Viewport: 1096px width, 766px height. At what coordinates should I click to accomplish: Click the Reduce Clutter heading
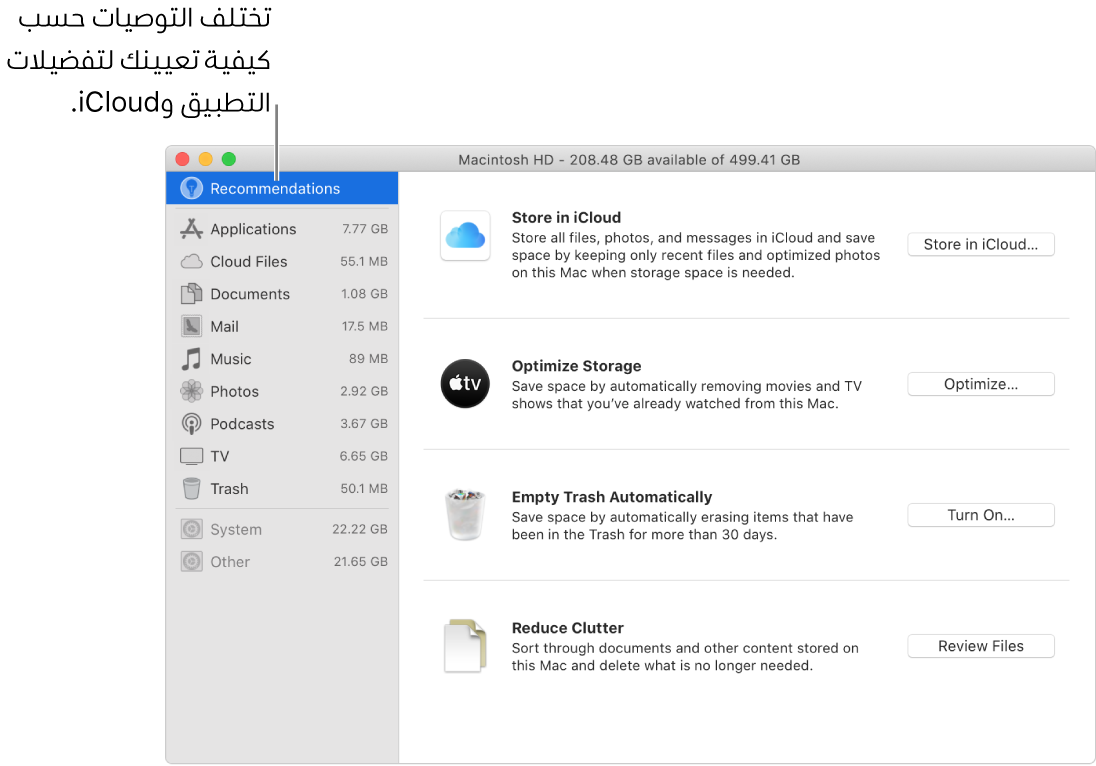click(568, 628)
